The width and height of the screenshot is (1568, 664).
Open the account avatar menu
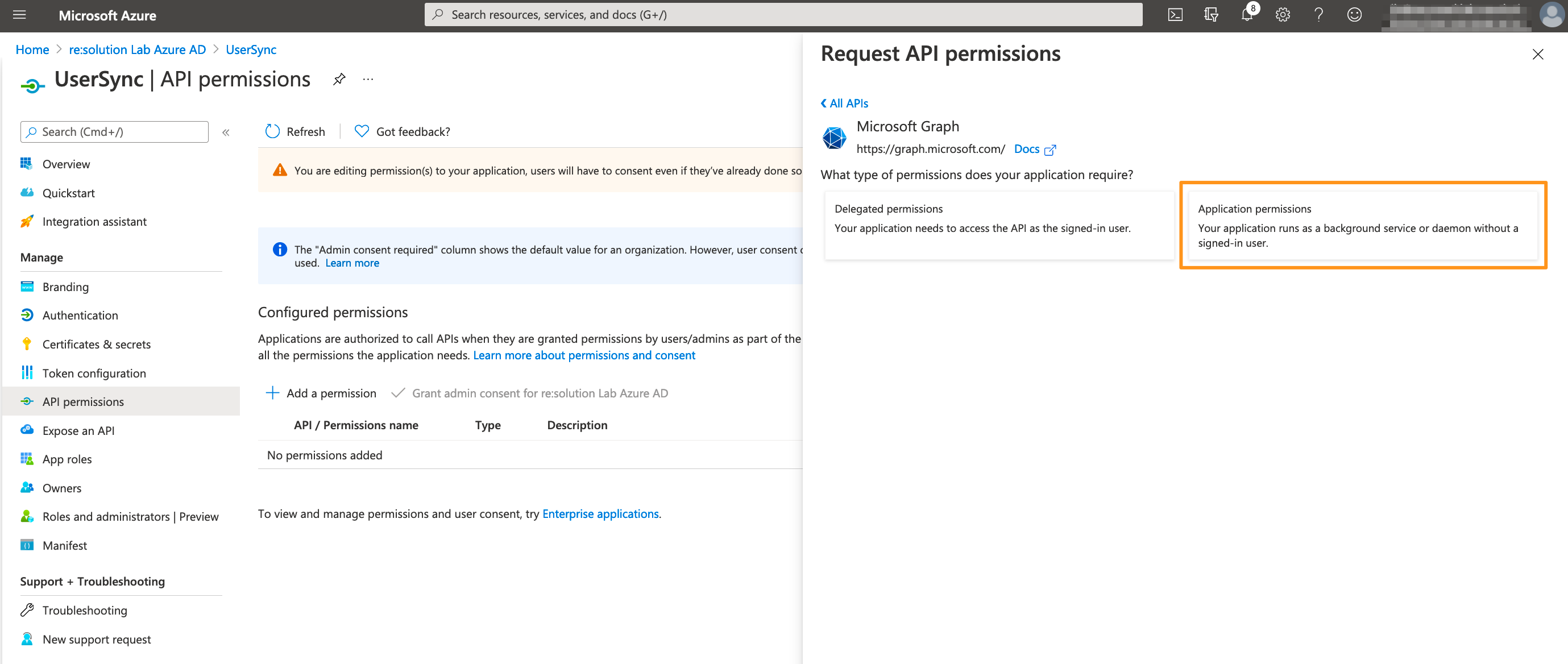[1551, 15]
